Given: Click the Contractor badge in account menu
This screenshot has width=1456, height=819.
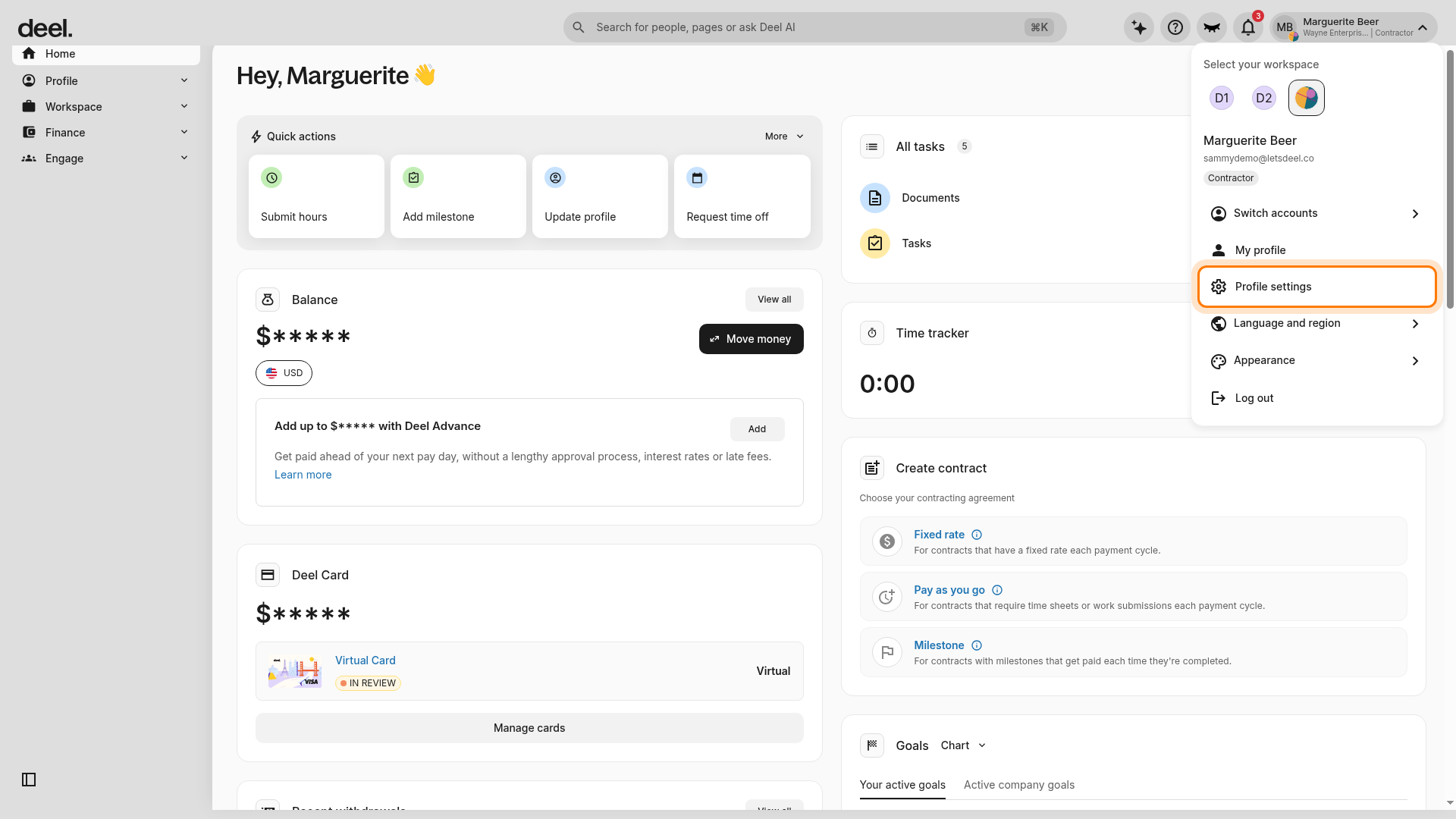Looking at the screenshot, I should coord(1231,178).
